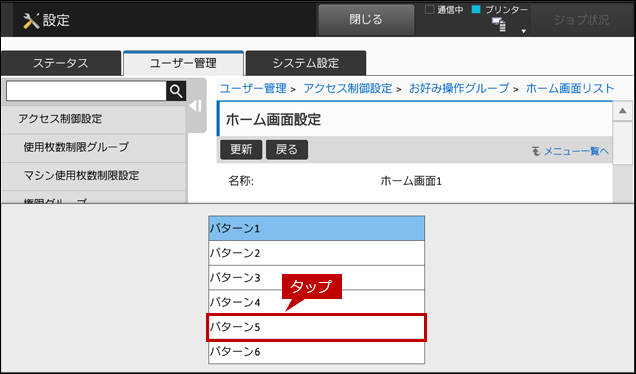Click the 戻る button
Viewport: 636px width, 374px height.
[x=287, y=150]
